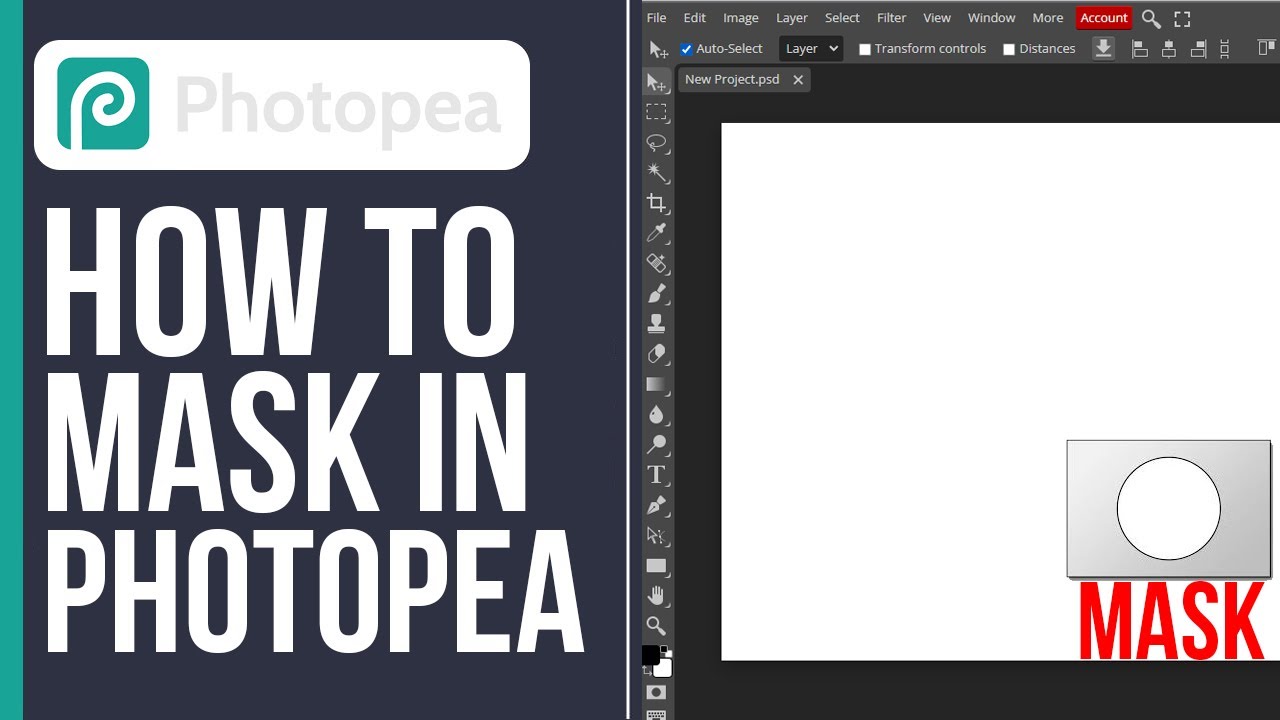Select the Magic Wand tool
Image resolution: width=1280 pixels, height=720 pixels.
click(x=656, y=172)
